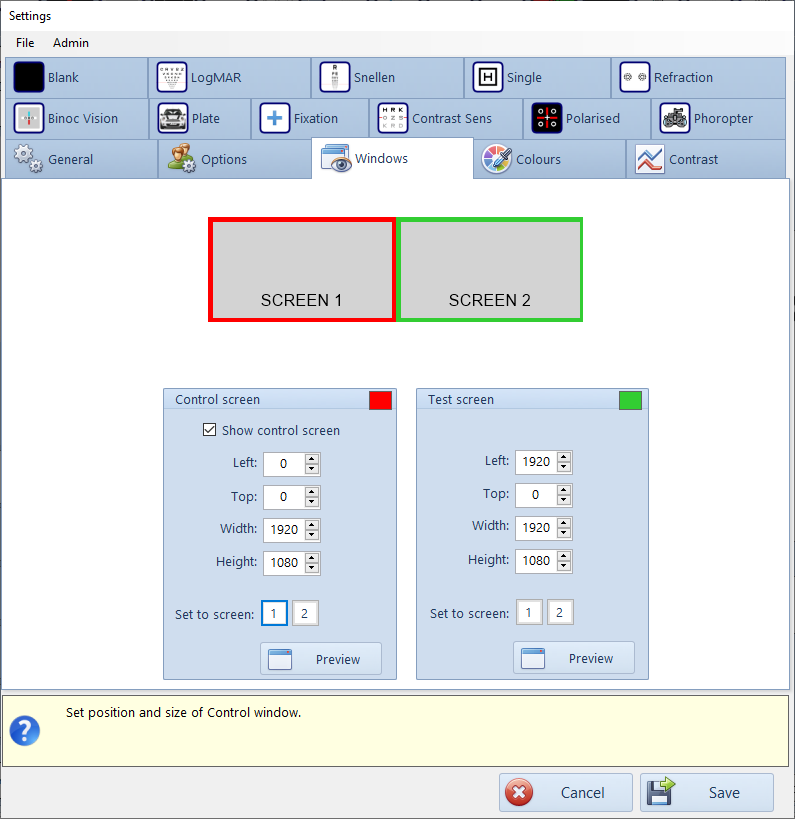The image size is (795, 819).
Task: Increase the Control screen Height value
Action: 312,557
